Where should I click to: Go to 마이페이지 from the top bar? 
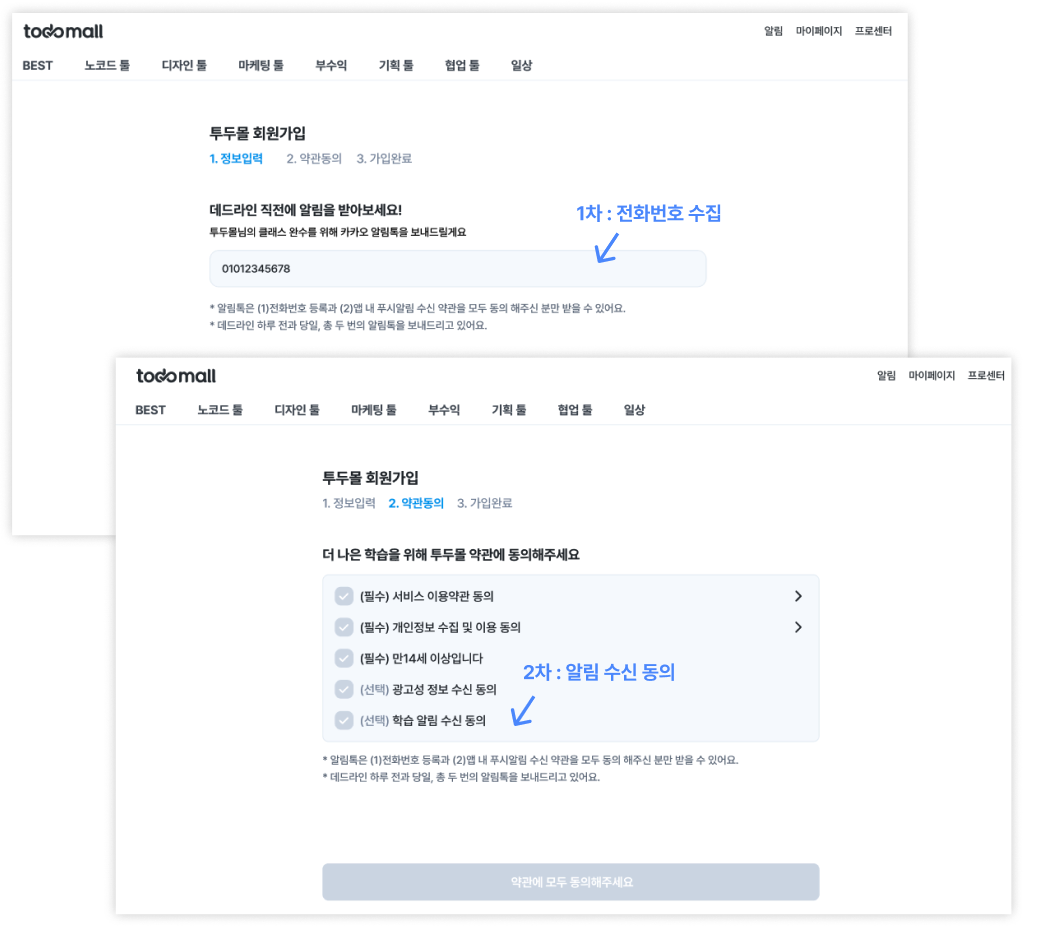[x=931, y=375]
